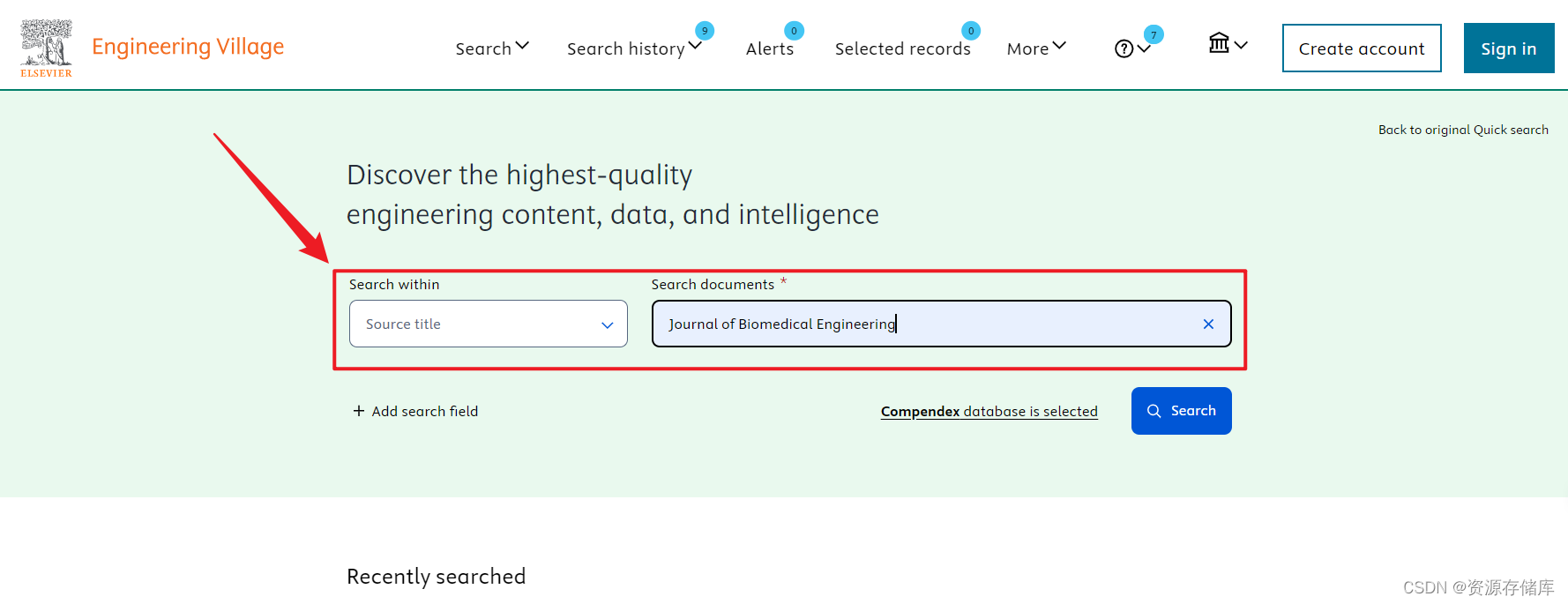Click the Alerts count badge
1568x604 pixels.
[x=794, y=31]
